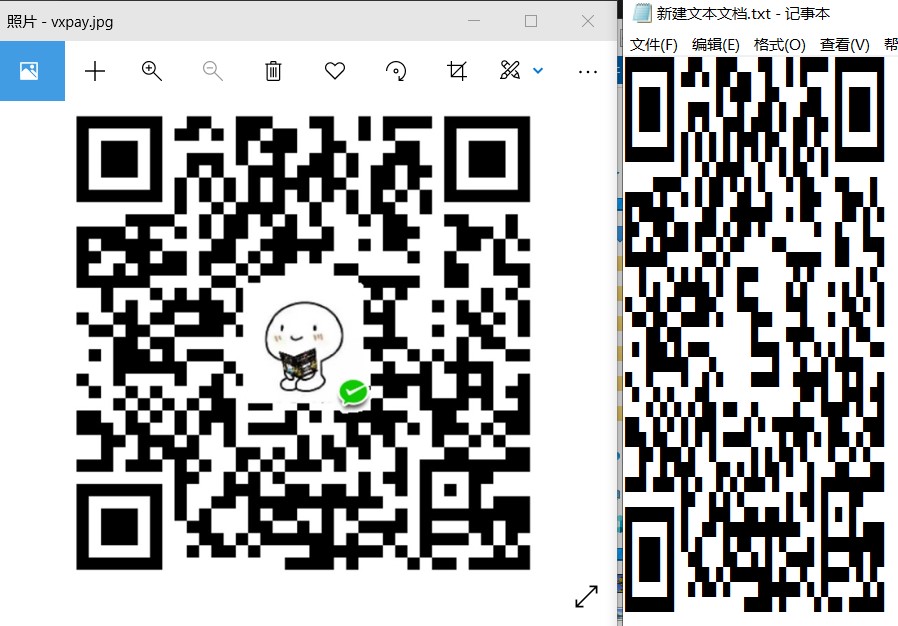Viewport: 898px width, 626px height.
Task: Click the title 照片 - vxpay.jpg
Action: point(60,22)
